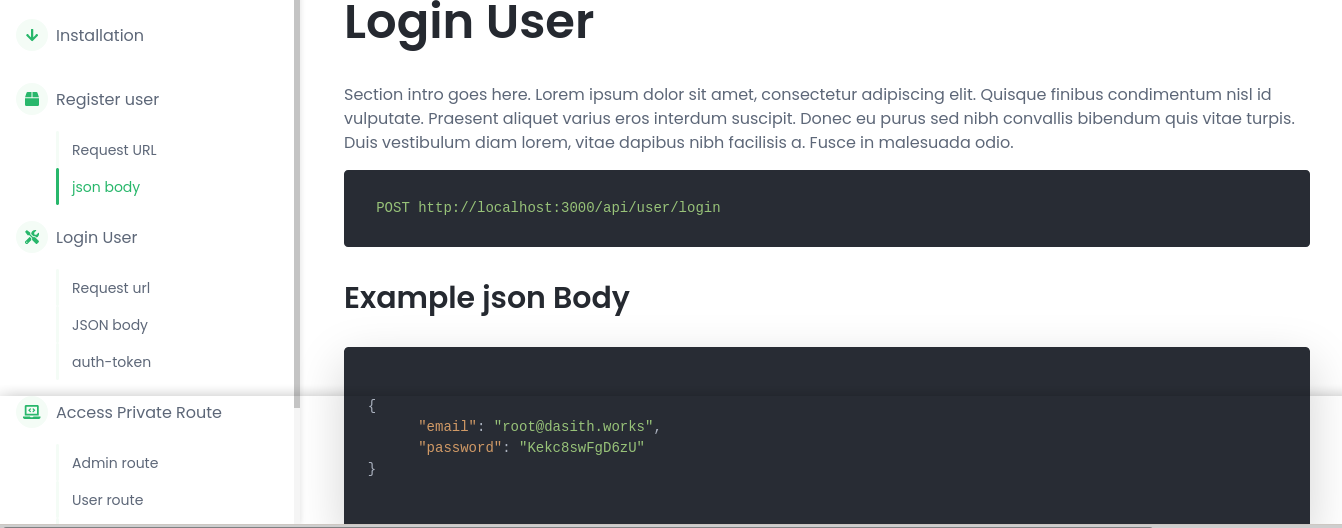Viewport: 1342px width, 528px height.
Task: Click the tools icon beside Login User
Action: coord(32,237)
